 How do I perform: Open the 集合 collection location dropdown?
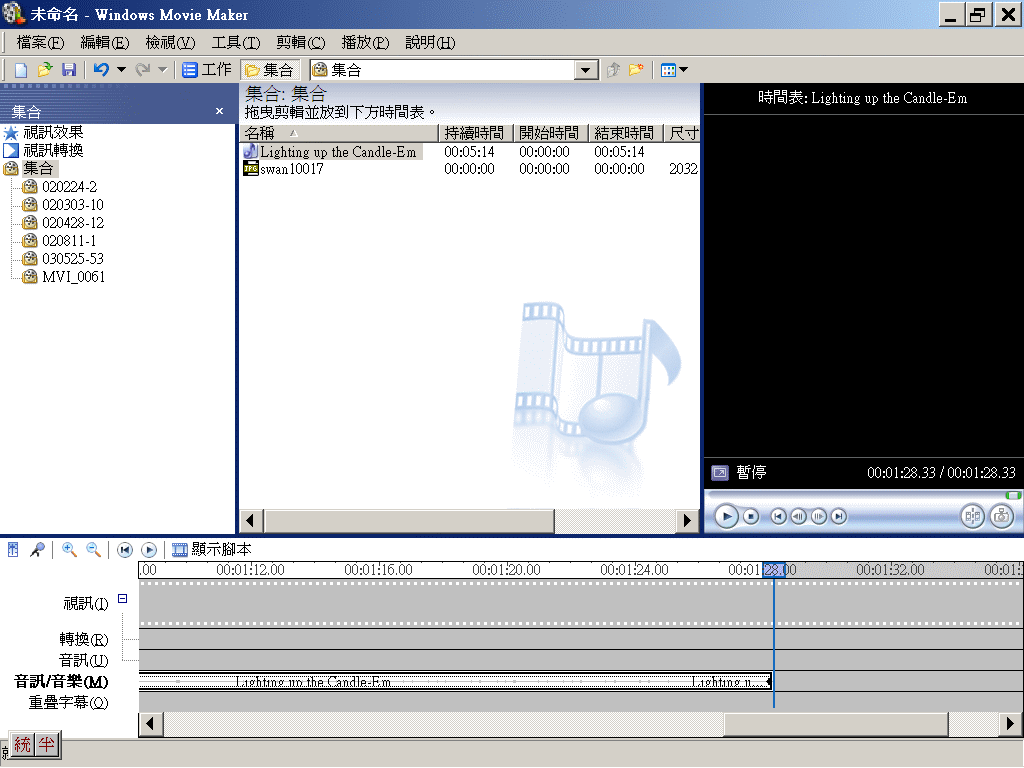[587, 70]
